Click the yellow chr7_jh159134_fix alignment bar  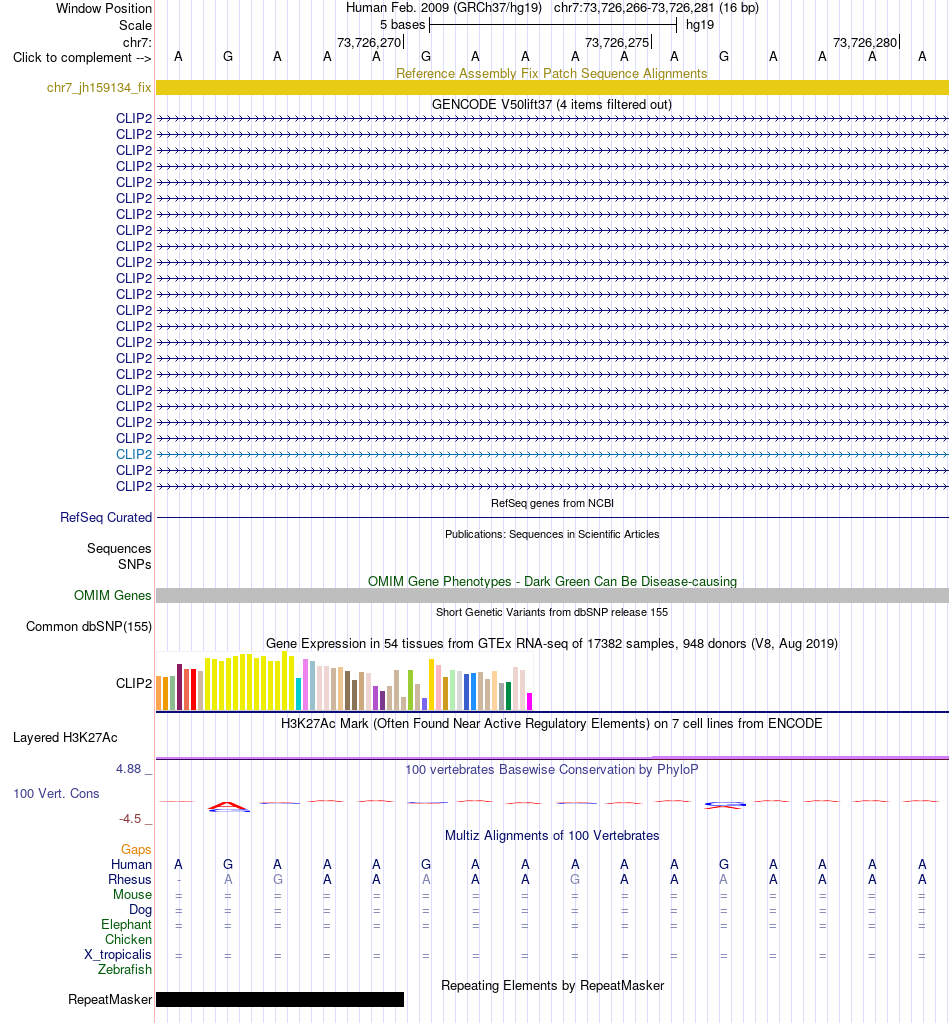pyautogui.click(x=552, y=87)
